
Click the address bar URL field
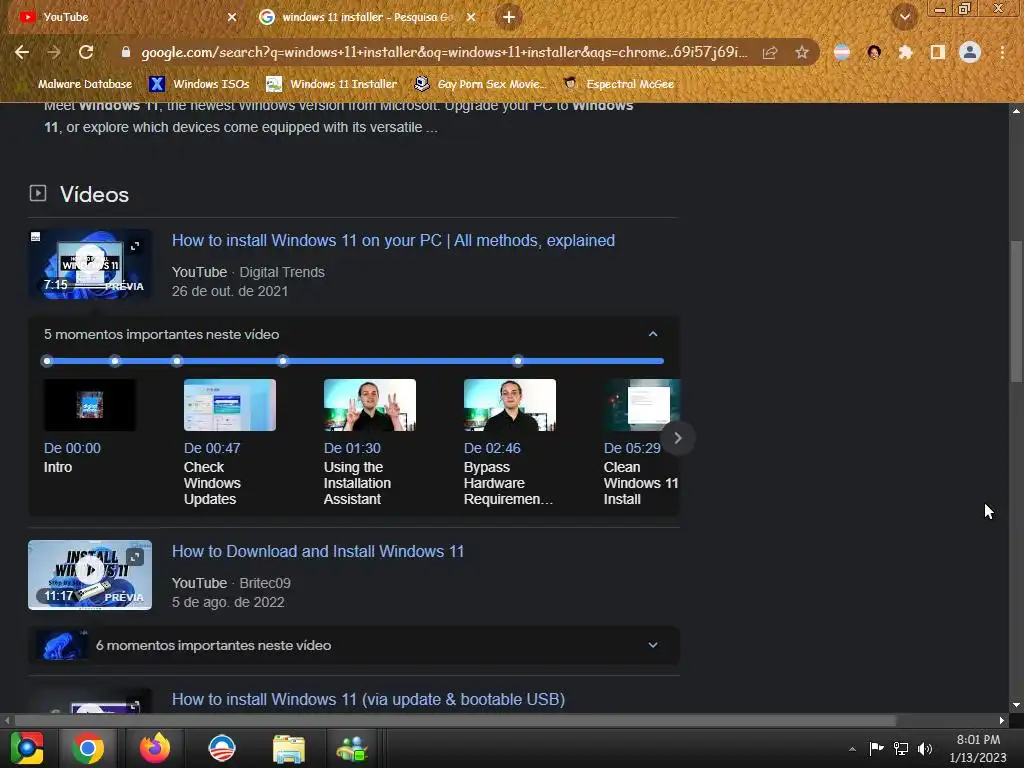click(x=444, y=52)
